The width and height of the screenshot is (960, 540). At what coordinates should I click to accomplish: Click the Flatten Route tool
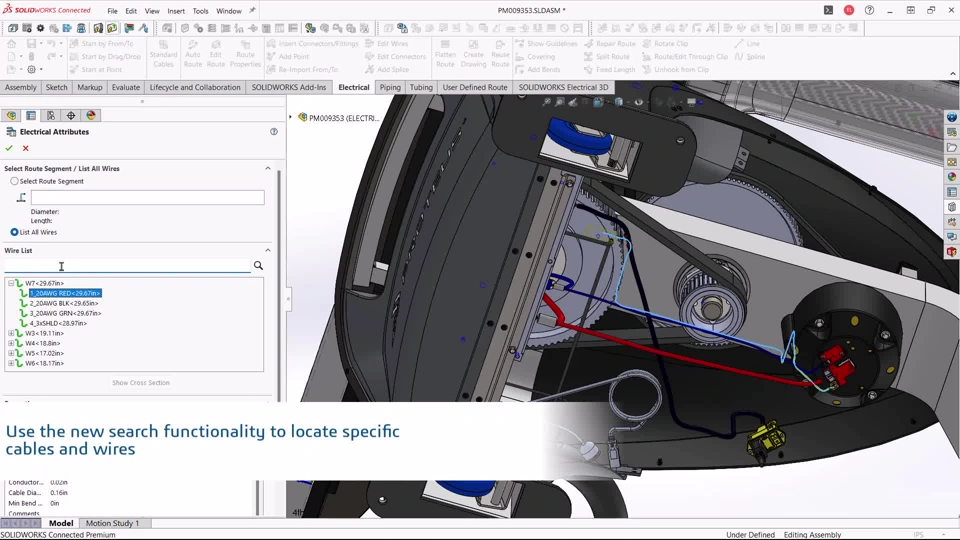point(445,54)
